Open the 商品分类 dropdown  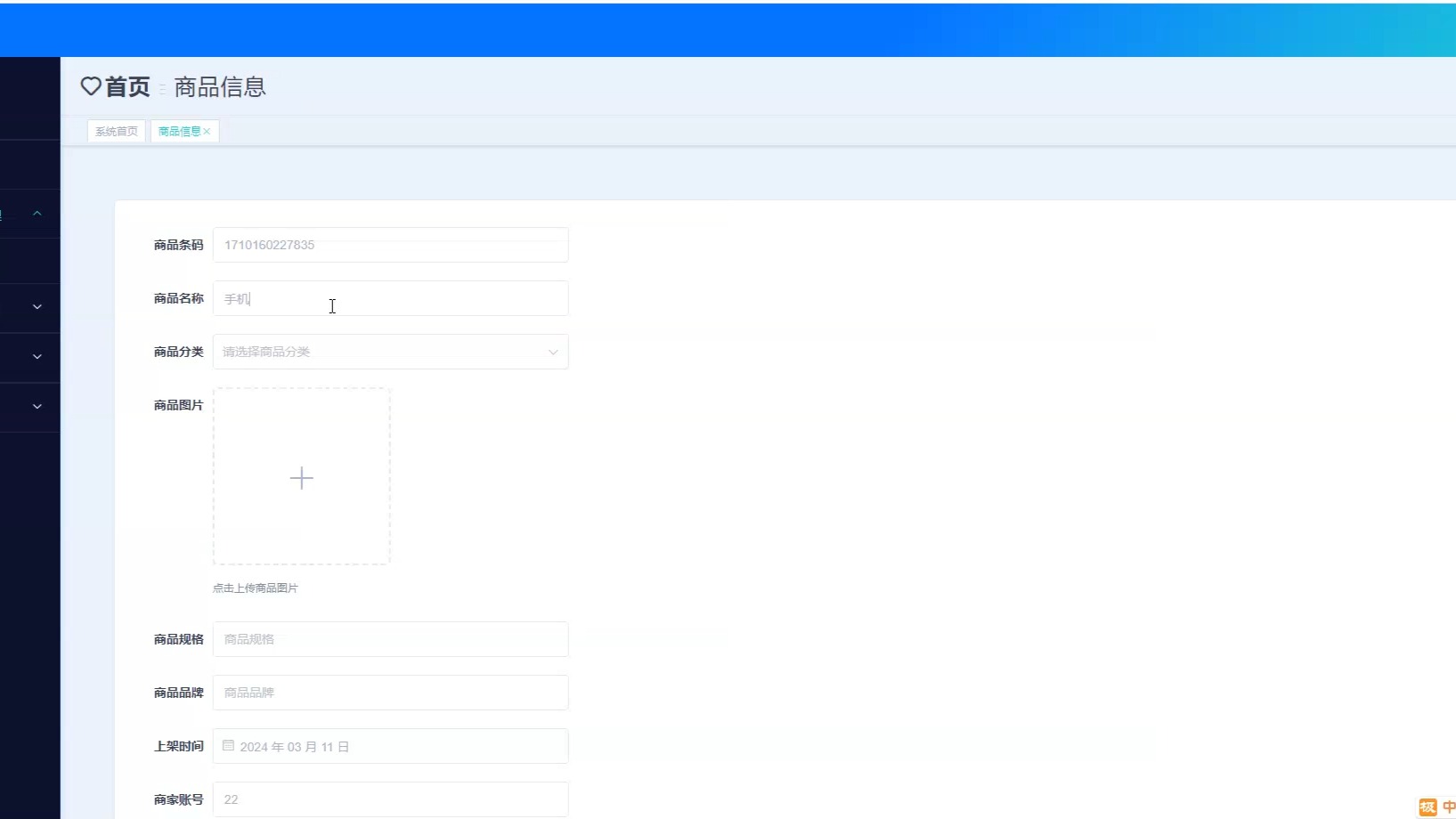(x=390, y=352)
